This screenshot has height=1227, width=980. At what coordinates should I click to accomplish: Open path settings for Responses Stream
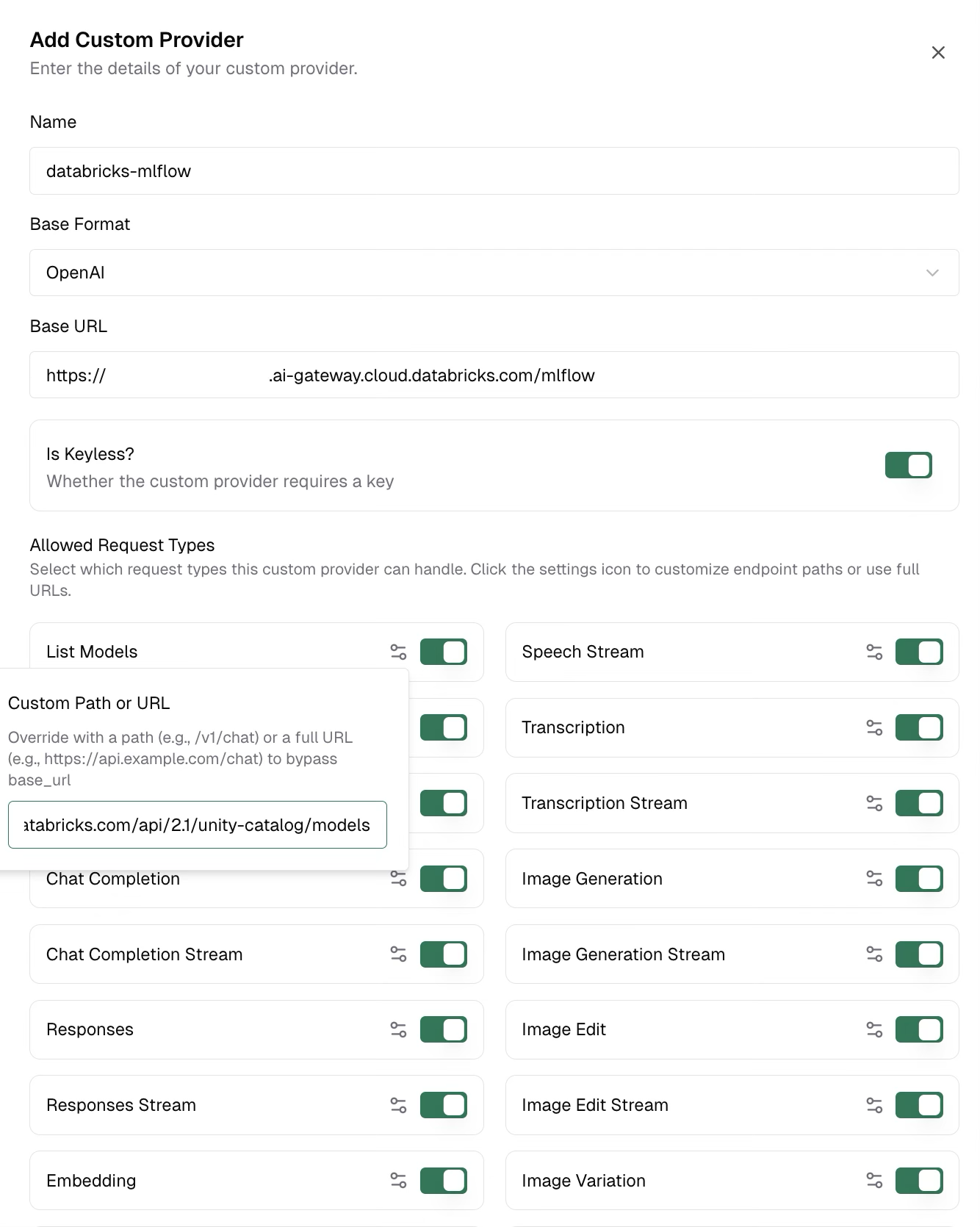398,1105
